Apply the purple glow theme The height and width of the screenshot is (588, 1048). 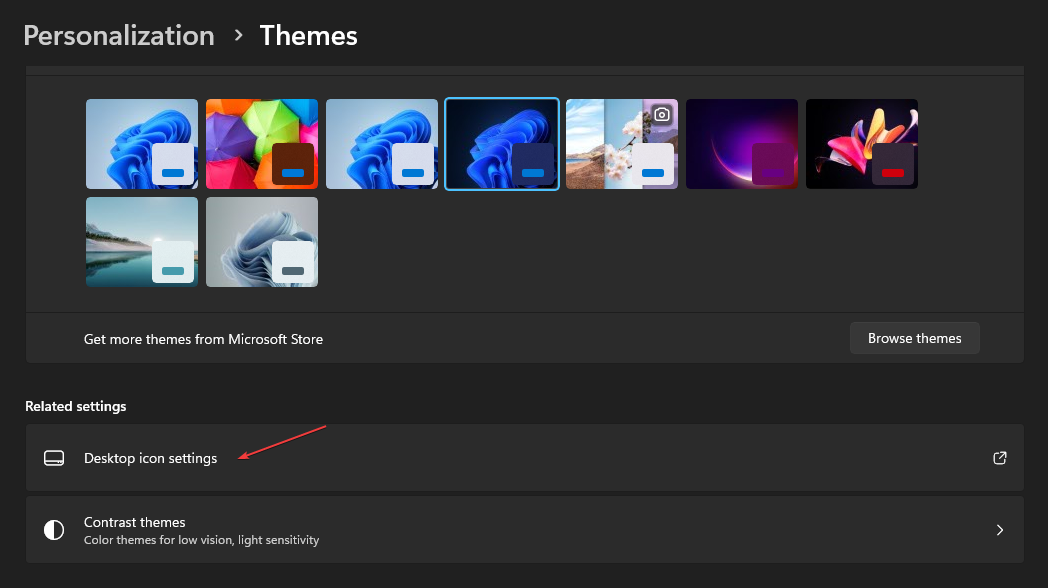[741, 143]
